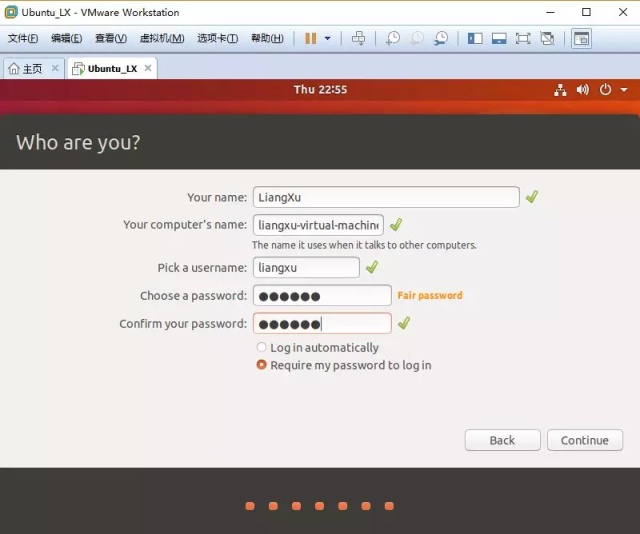Take a snapshot of the virtual machine
This screenshot has height=534, width=640.
coord(393,39)
